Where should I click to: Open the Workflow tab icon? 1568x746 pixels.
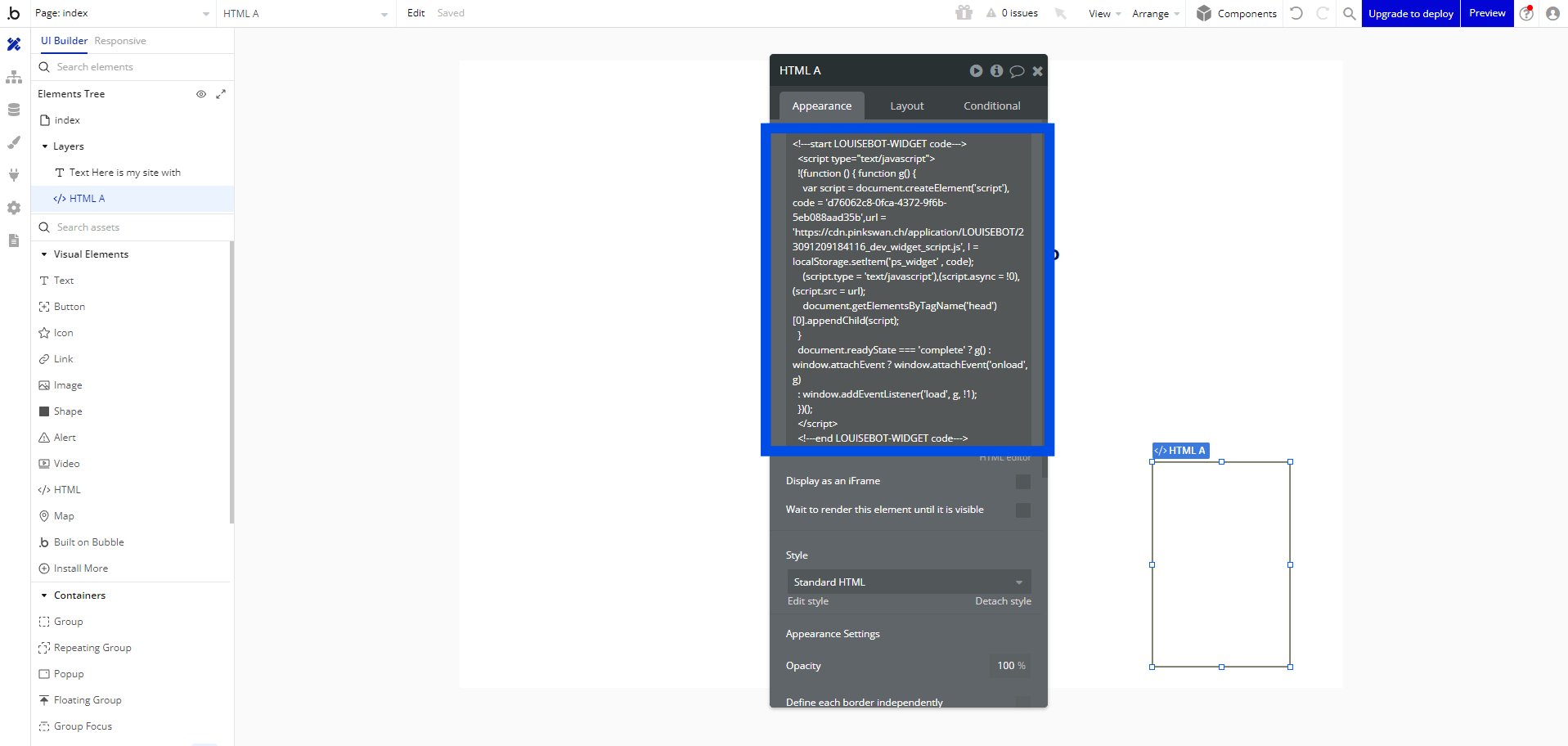coord(14,78)
